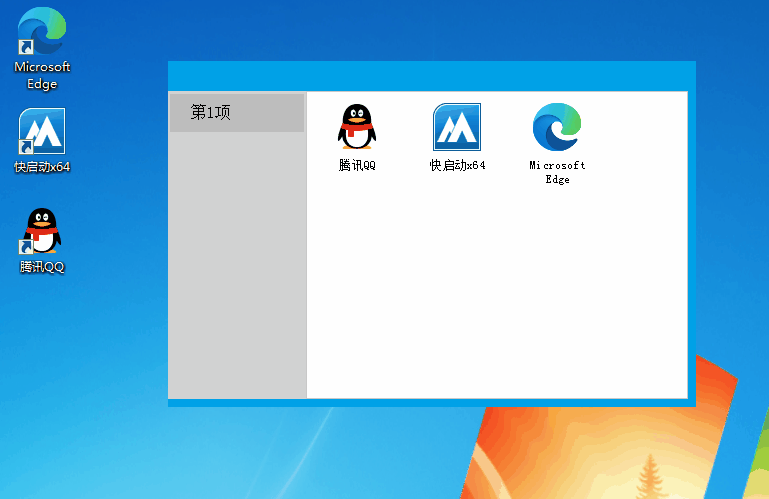Click the Microsoft Edge label on the desktop

pyautogui.click(x=42, y=75)
